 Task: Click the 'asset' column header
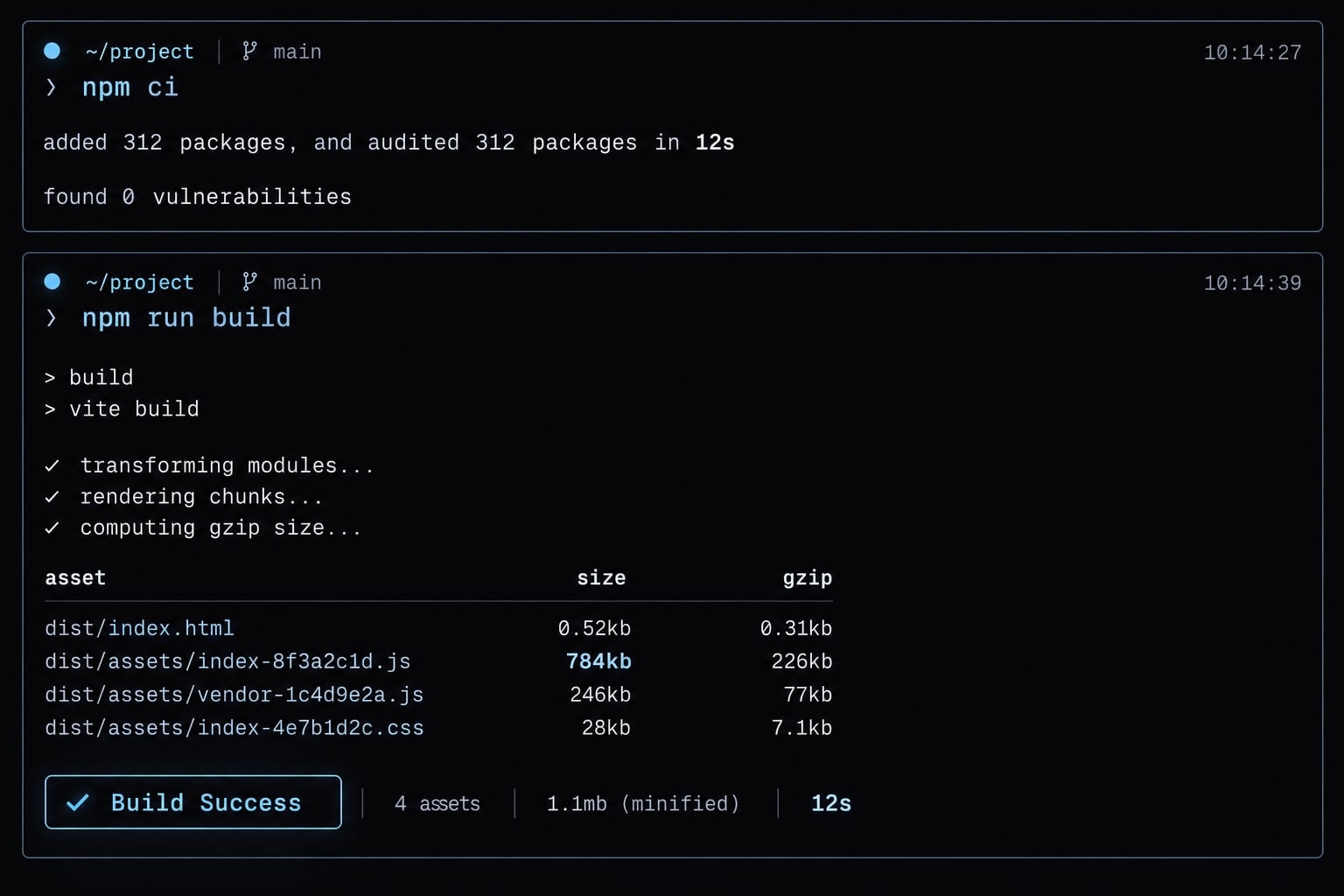(75, 577)
